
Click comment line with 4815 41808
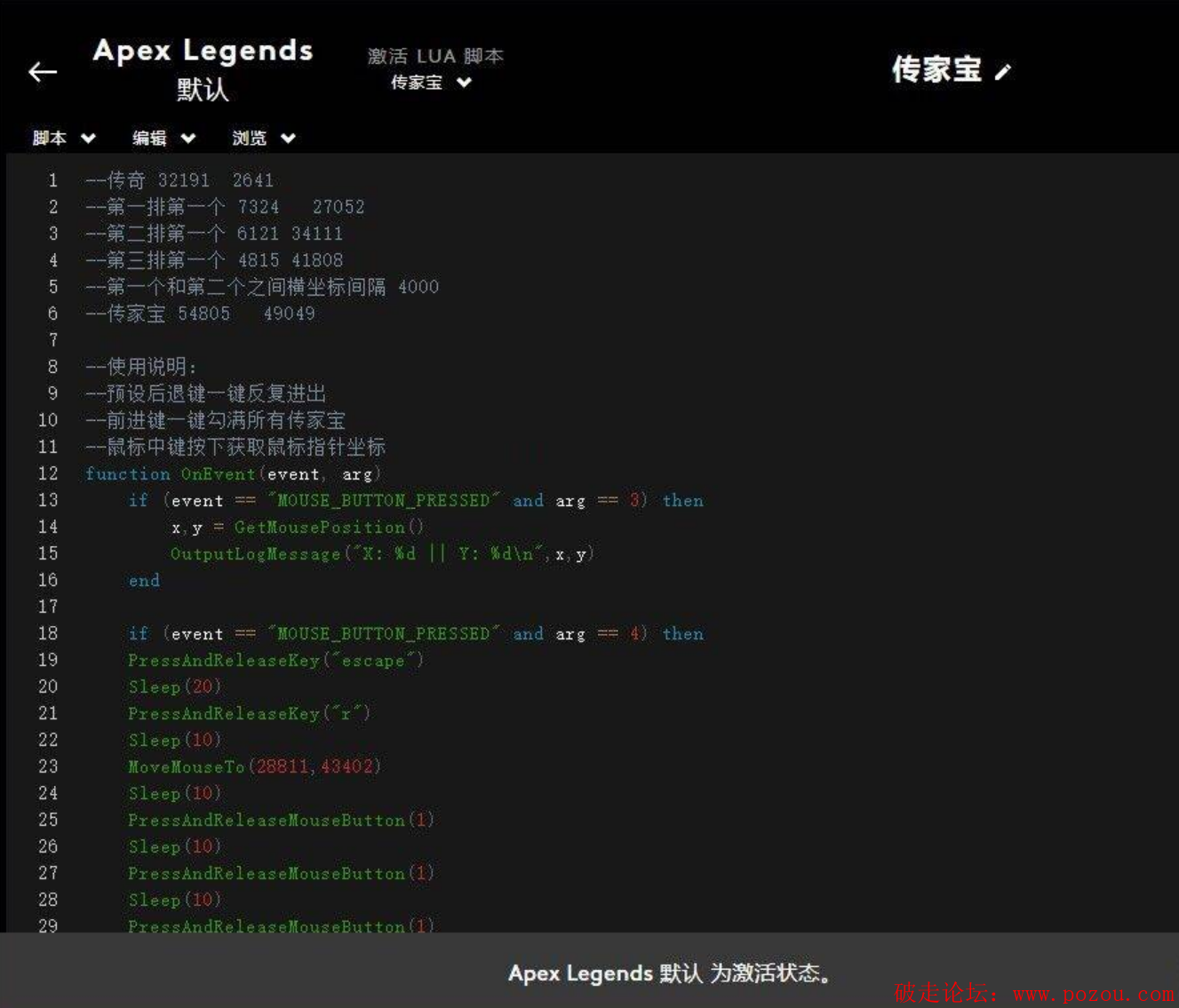[x=214, y=260]
